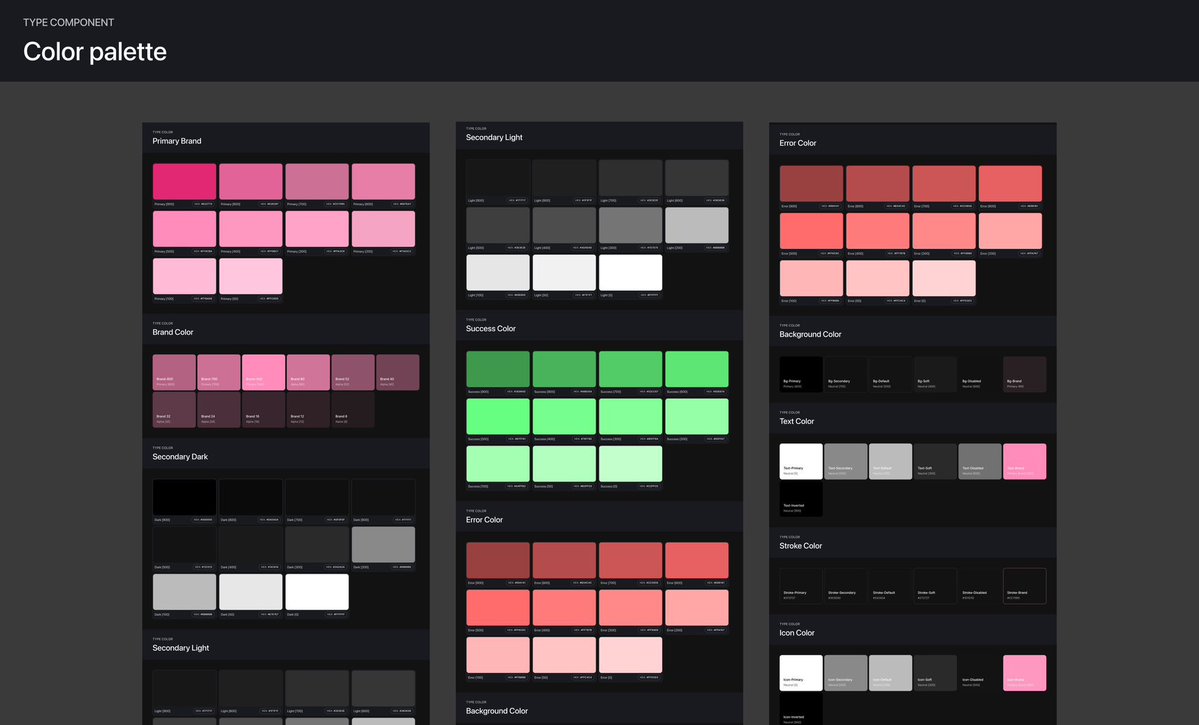Viewport: 1199px width, 725px height.
Task: Click the Text-Disabled swatch
Action: (x=980, y=462)
